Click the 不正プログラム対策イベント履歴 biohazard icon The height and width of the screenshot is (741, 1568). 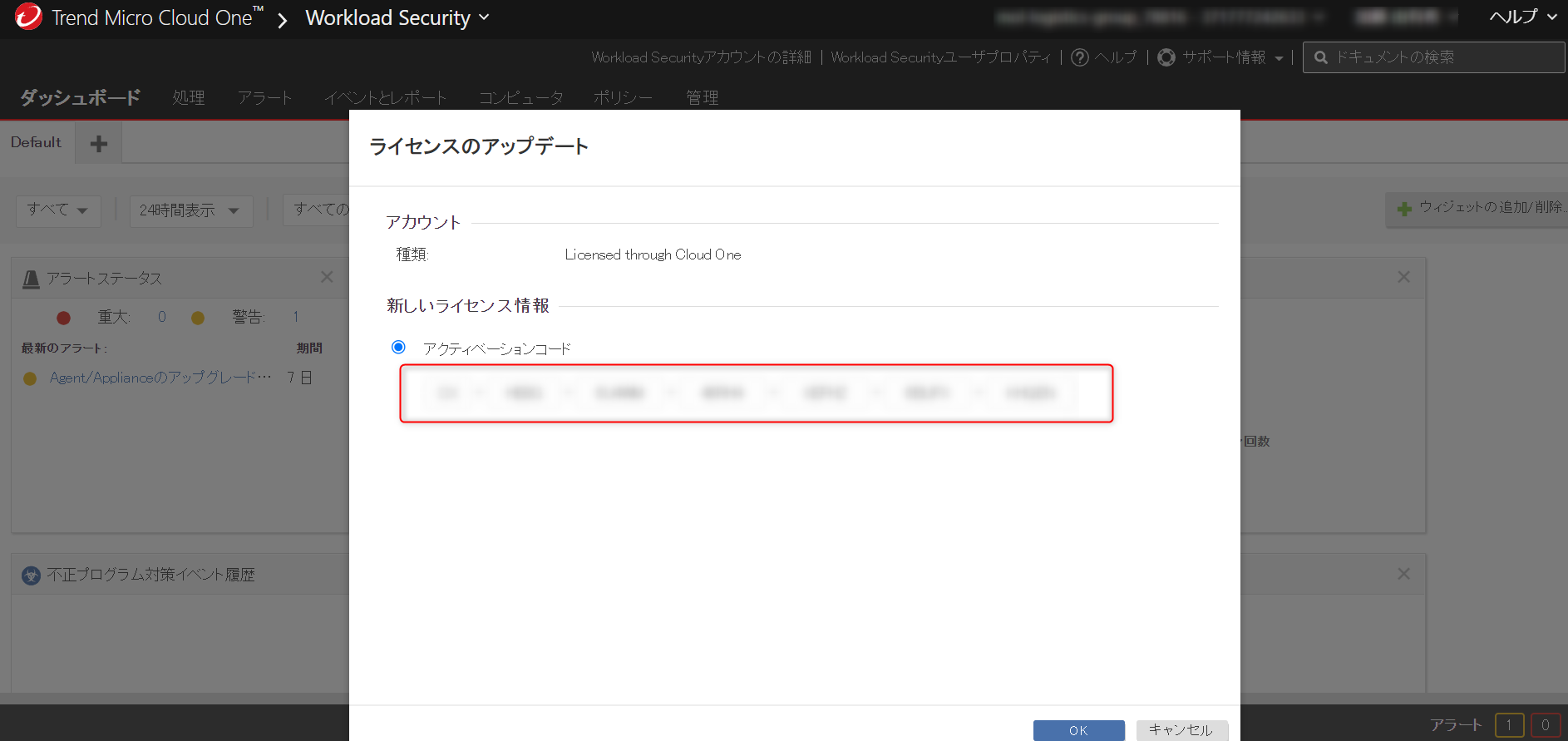coord(31,576)
